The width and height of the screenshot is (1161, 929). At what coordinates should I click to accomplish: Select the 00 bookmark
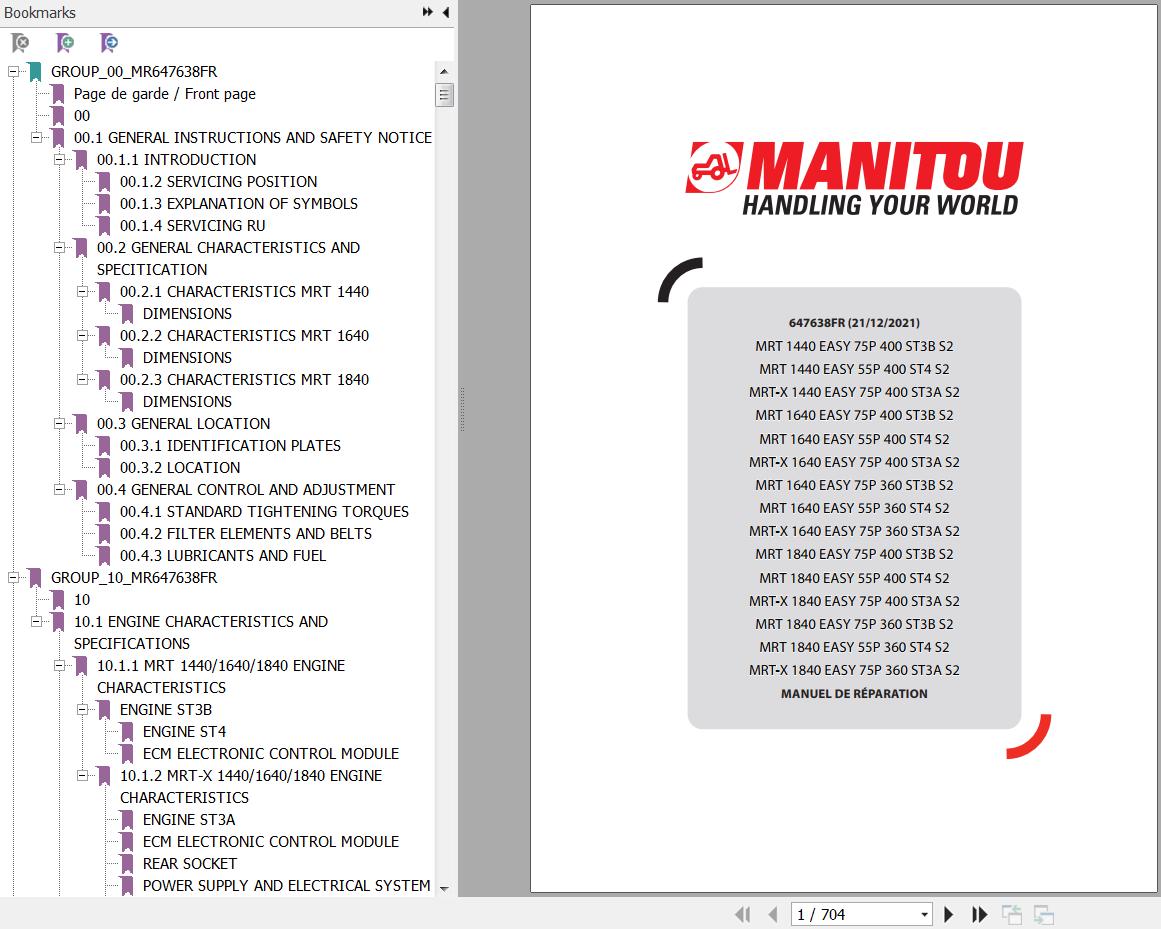point(81,116)
